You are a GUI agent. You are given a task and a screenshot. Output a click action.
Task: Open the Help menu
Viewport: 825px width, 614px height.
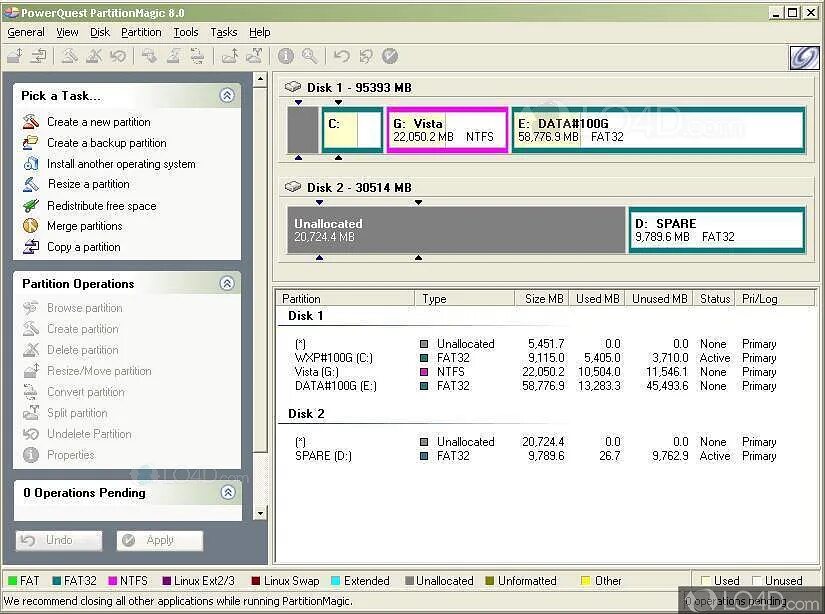(259, 33)
